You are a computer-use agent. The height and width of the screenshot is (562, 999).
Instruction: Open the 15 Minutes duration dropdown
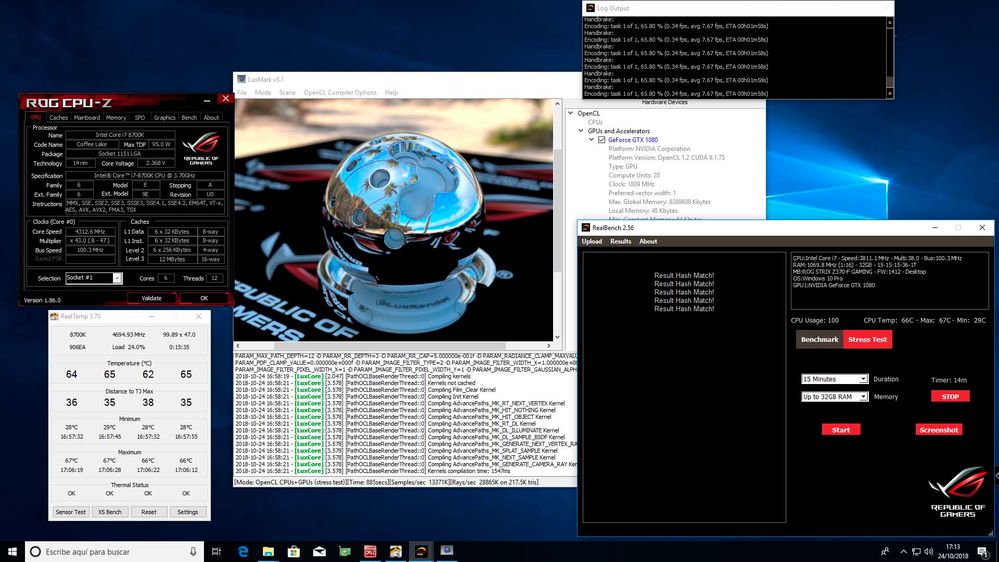pyautogui.click(x=834, y=379)
